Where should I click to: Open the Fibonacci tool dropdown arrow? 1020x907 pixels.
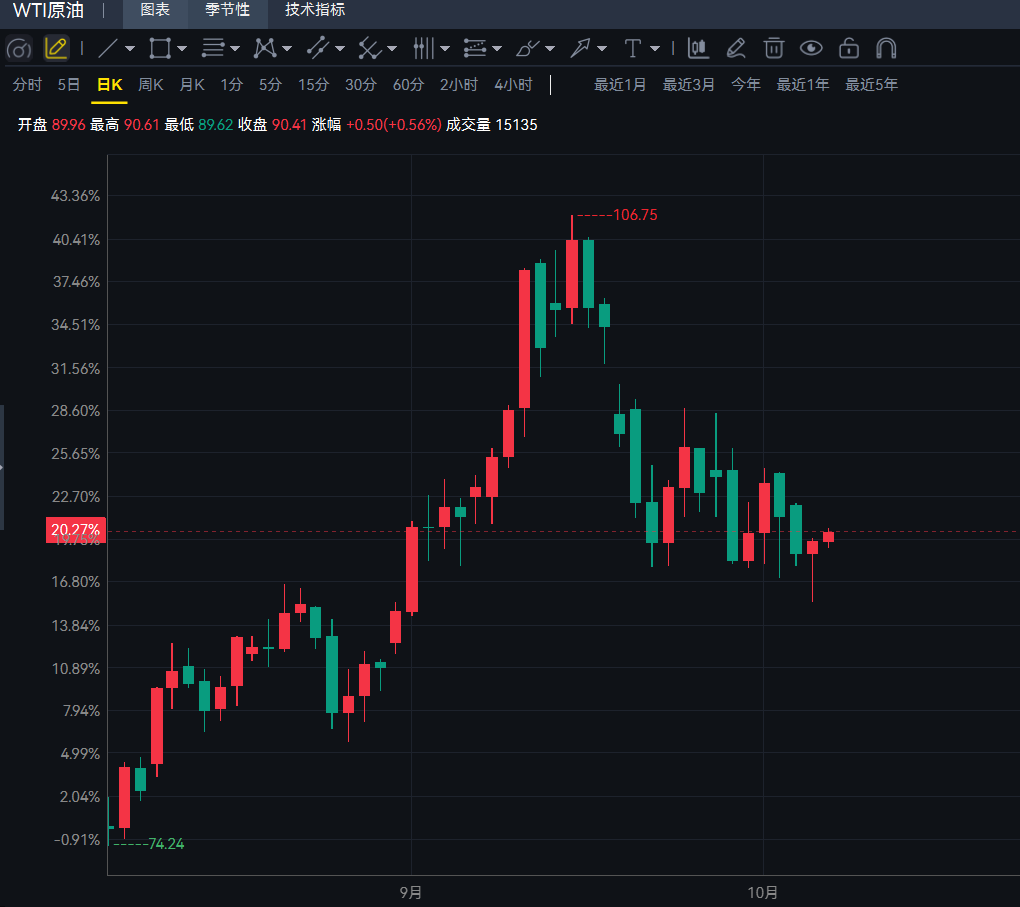pos(497,49)
